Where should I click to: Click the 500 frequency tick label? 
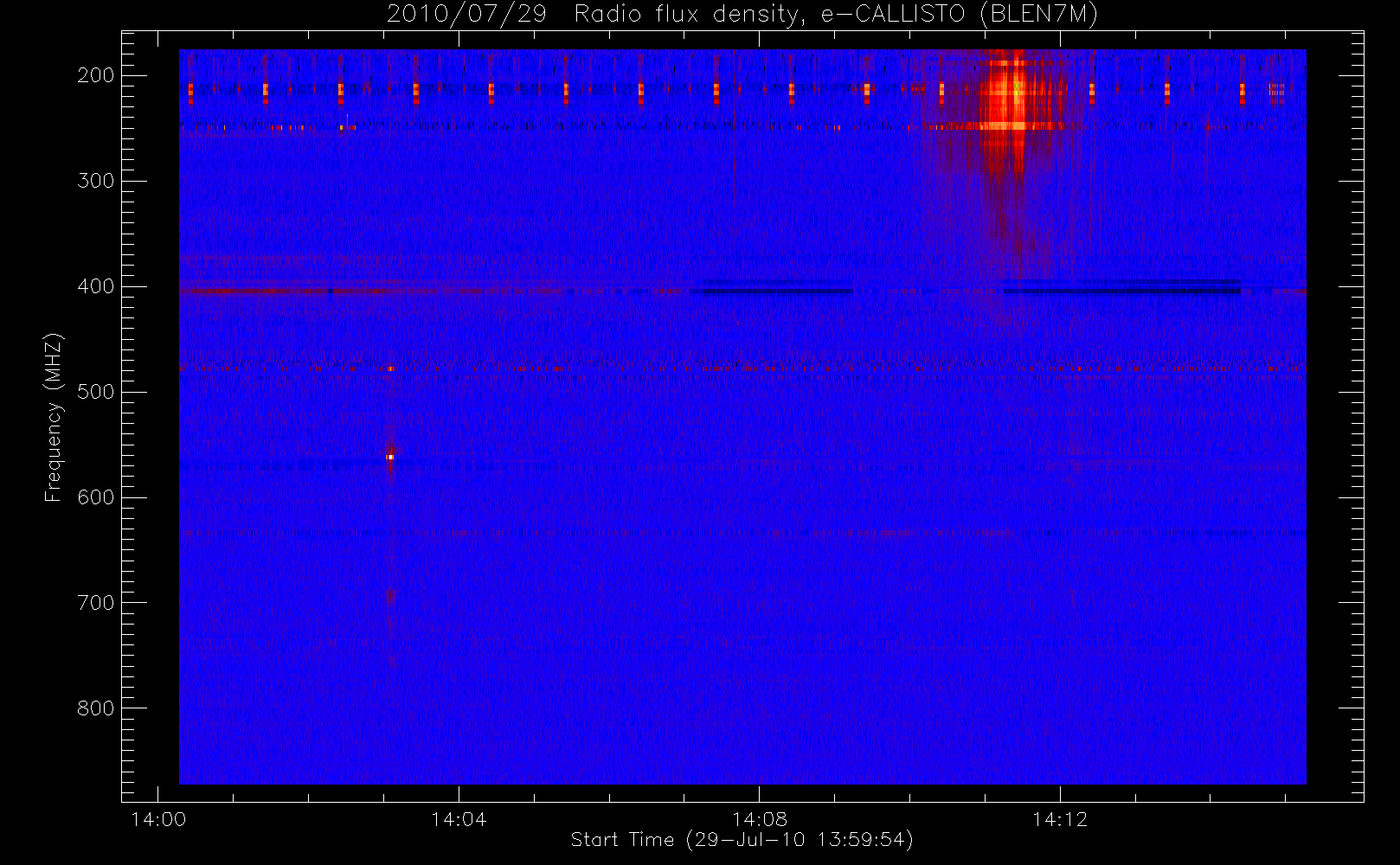(95, 392)
